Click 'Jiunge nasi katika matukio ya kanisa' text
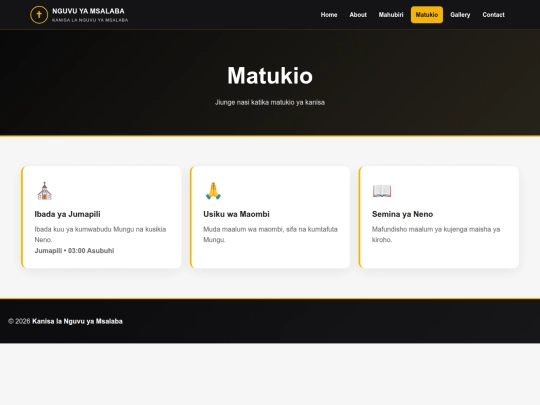 270,102
